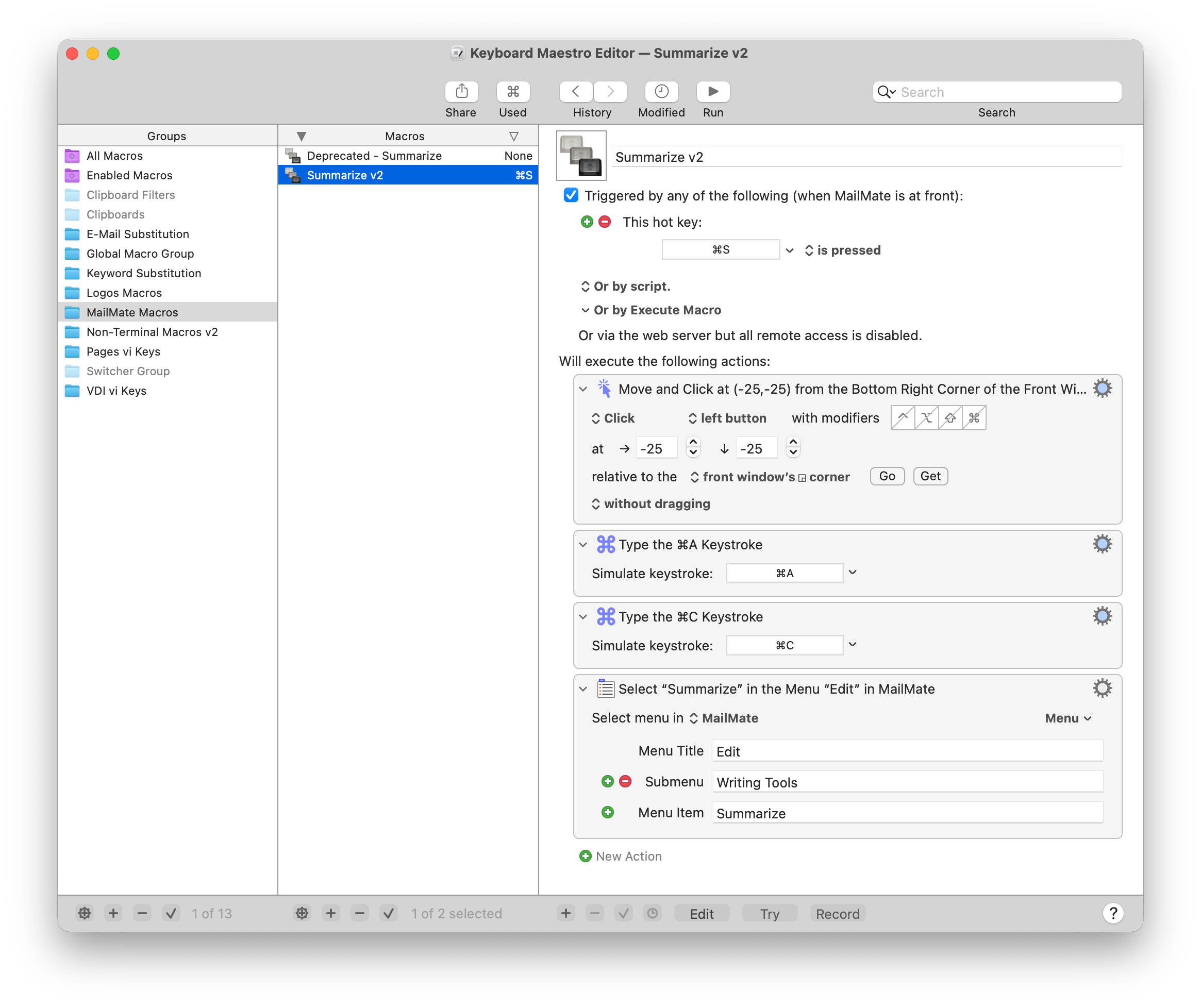Toggle the Shift modifier box in click action
Image resolution: width=1201 pixels, height=1008 pixels.
(950, 418)
